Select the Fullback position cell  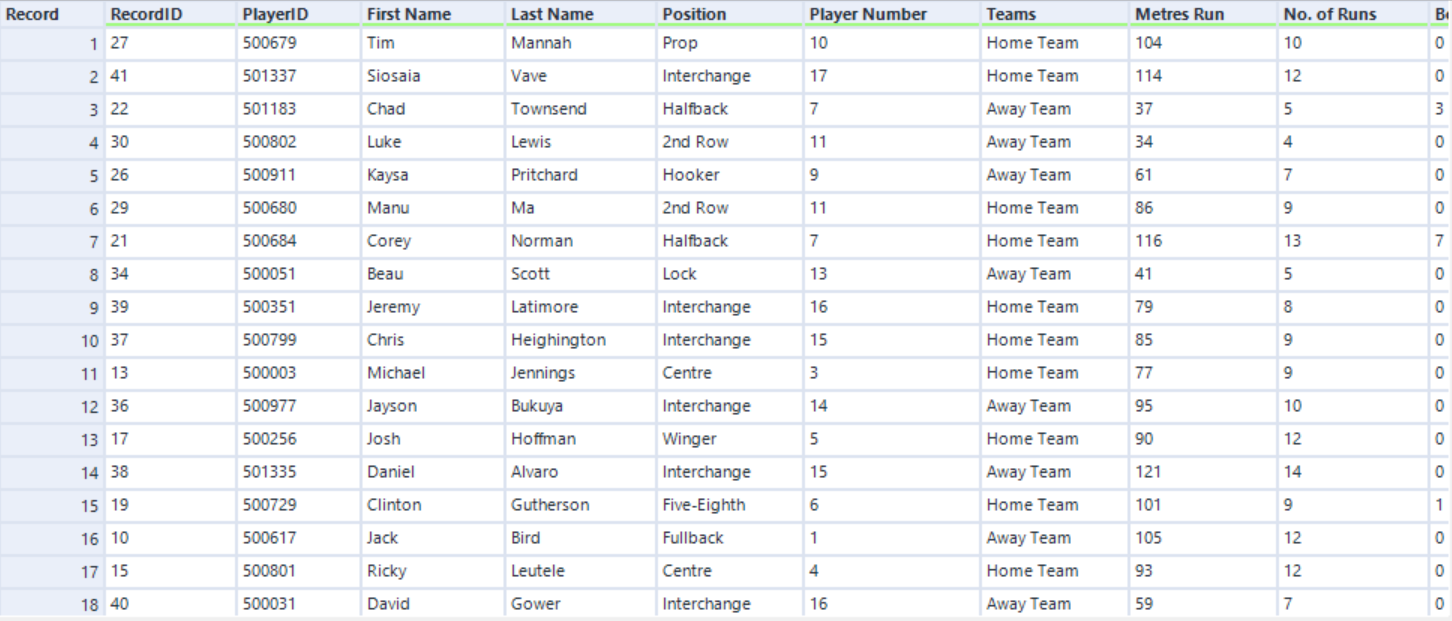692,538
